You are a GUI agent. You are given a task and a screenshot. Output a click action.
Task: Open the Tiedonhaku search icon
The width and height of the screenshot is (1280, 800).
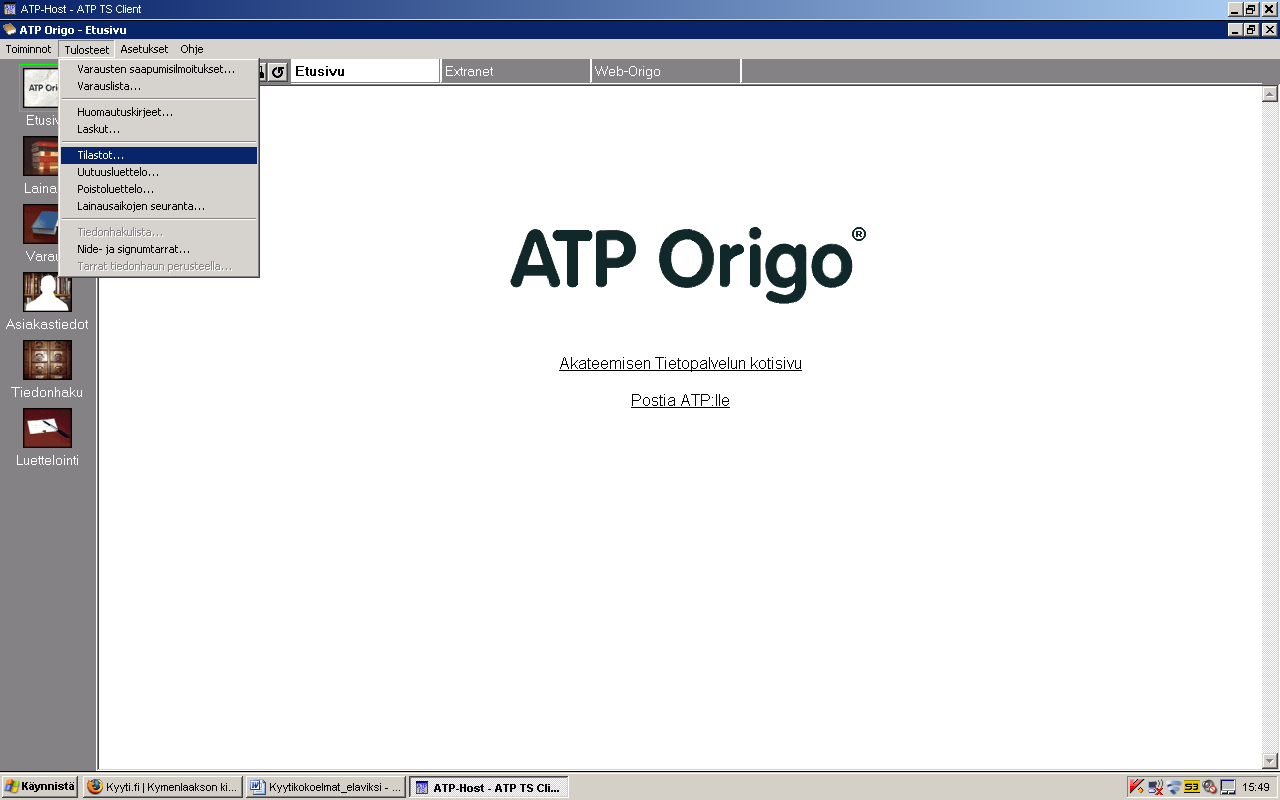tap(47, 360)
